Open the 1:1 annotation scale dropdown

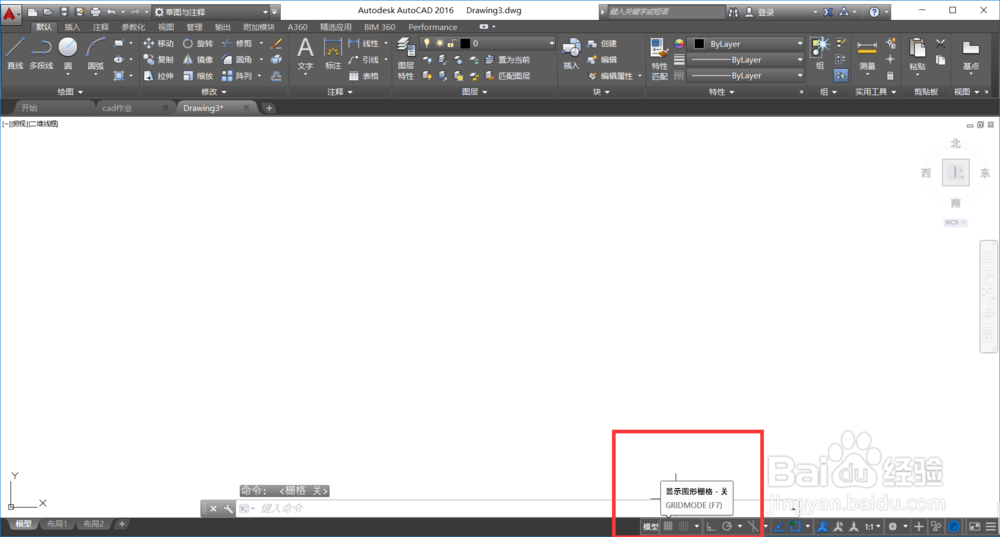872,526
